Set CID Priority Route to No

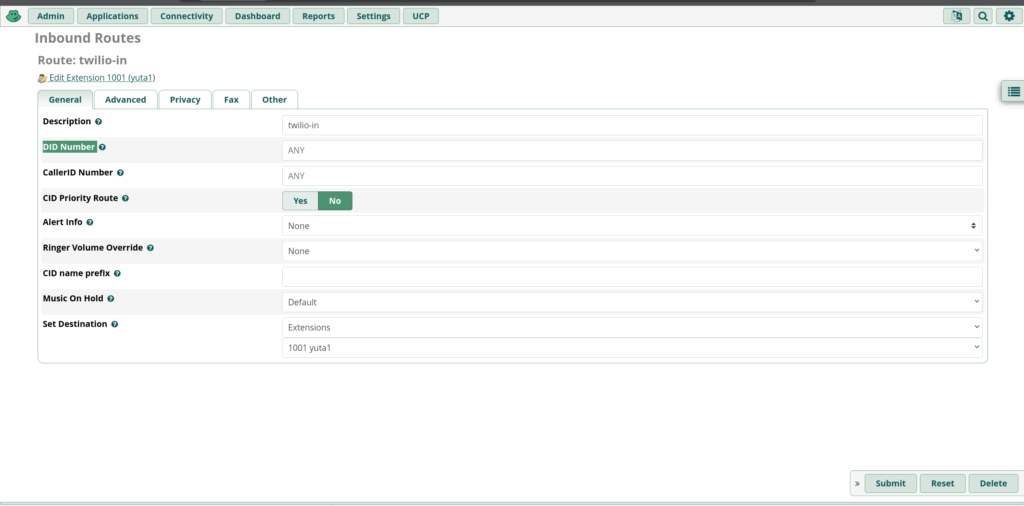coord(335,201)
